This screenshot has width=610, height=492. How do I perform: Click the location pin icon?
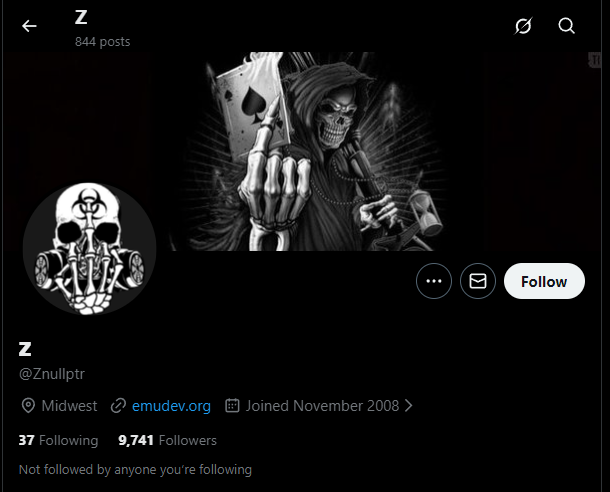tap(28, 406)
